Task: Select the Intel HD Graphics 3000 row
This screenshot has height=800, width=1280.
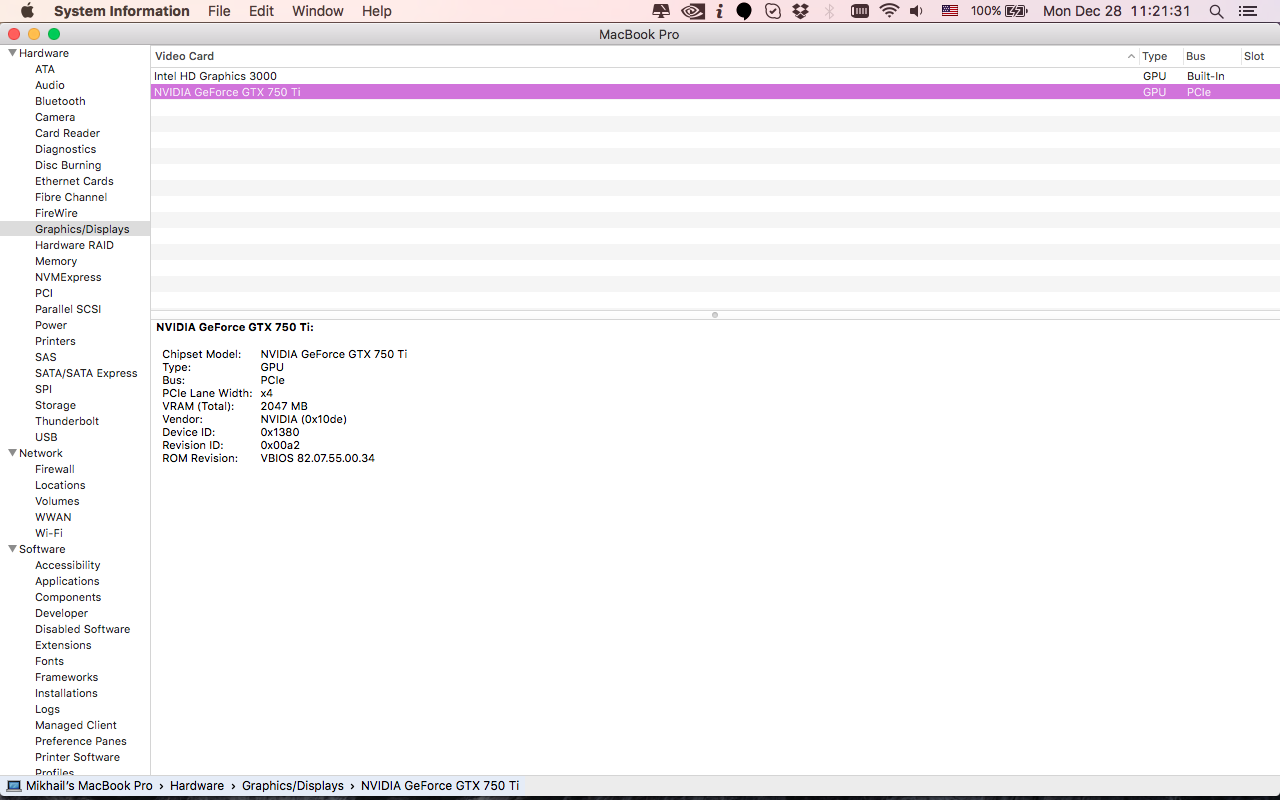Action: [x=715, y=76]
